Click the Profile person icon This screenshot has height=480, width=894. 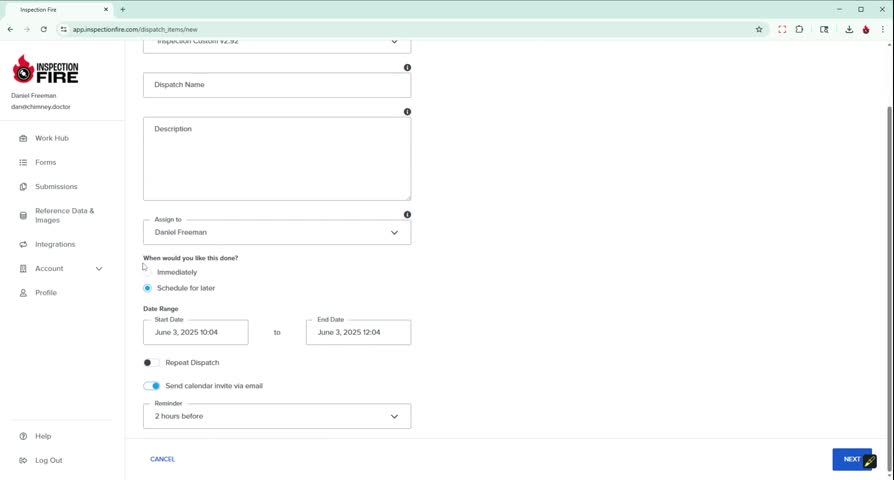(x=23, y=293)
